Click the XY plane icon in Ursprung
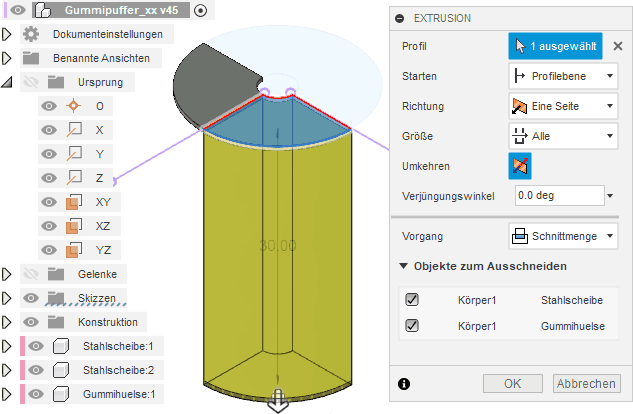Screen dimensions: 633x414 (72, 202)
